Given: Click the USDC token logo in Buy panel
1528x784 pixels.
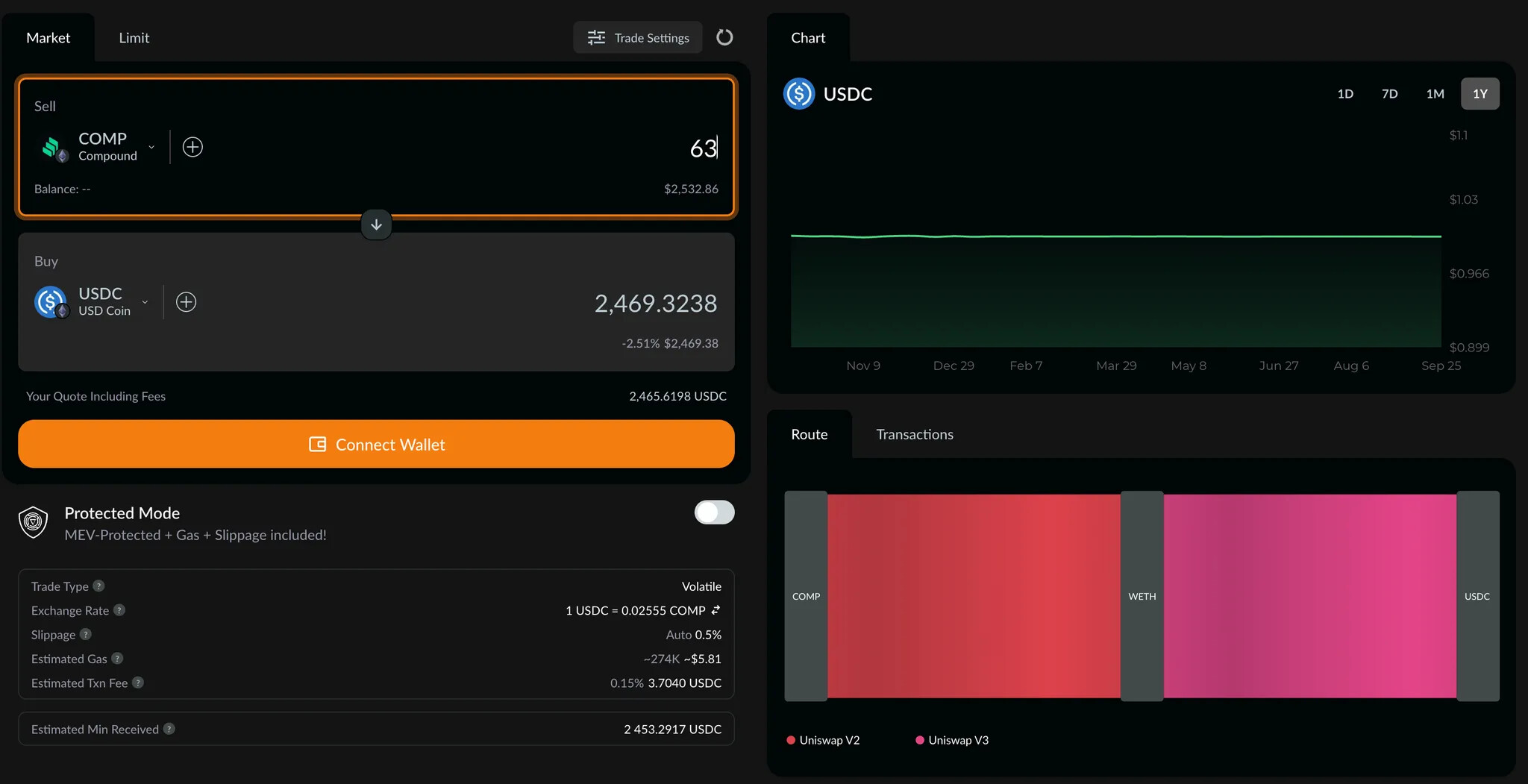Looking at the screenshot, I should (x=51, y=302).
